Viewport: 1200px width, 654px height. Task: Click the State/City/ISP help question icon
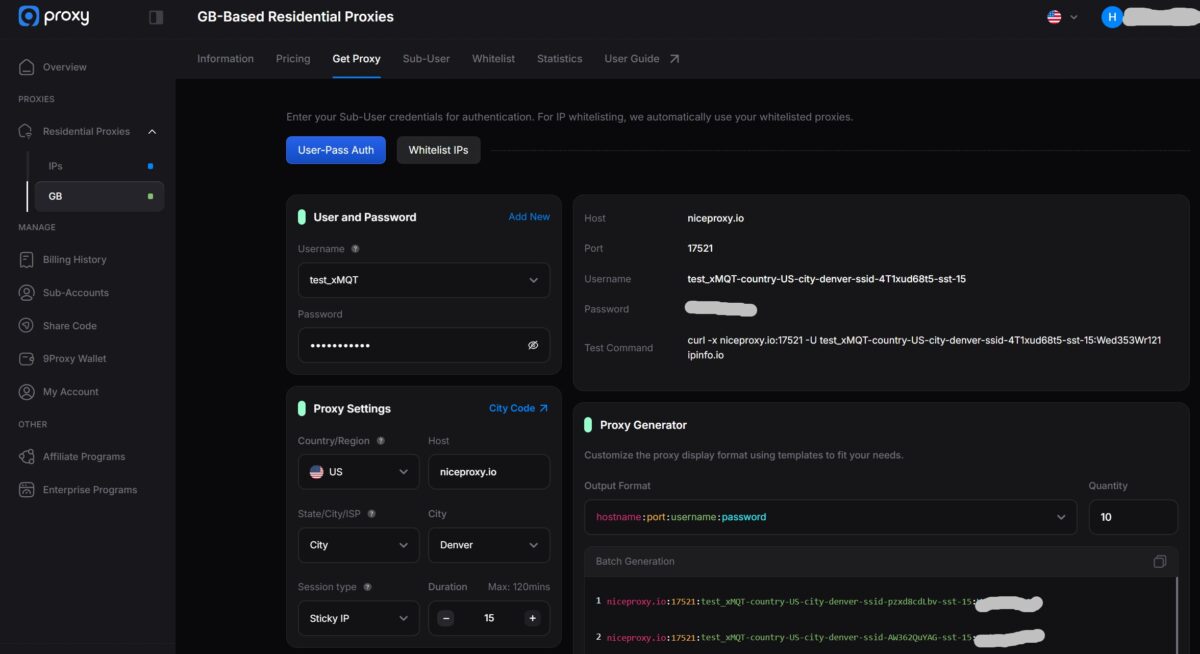[x=372, y=514]
